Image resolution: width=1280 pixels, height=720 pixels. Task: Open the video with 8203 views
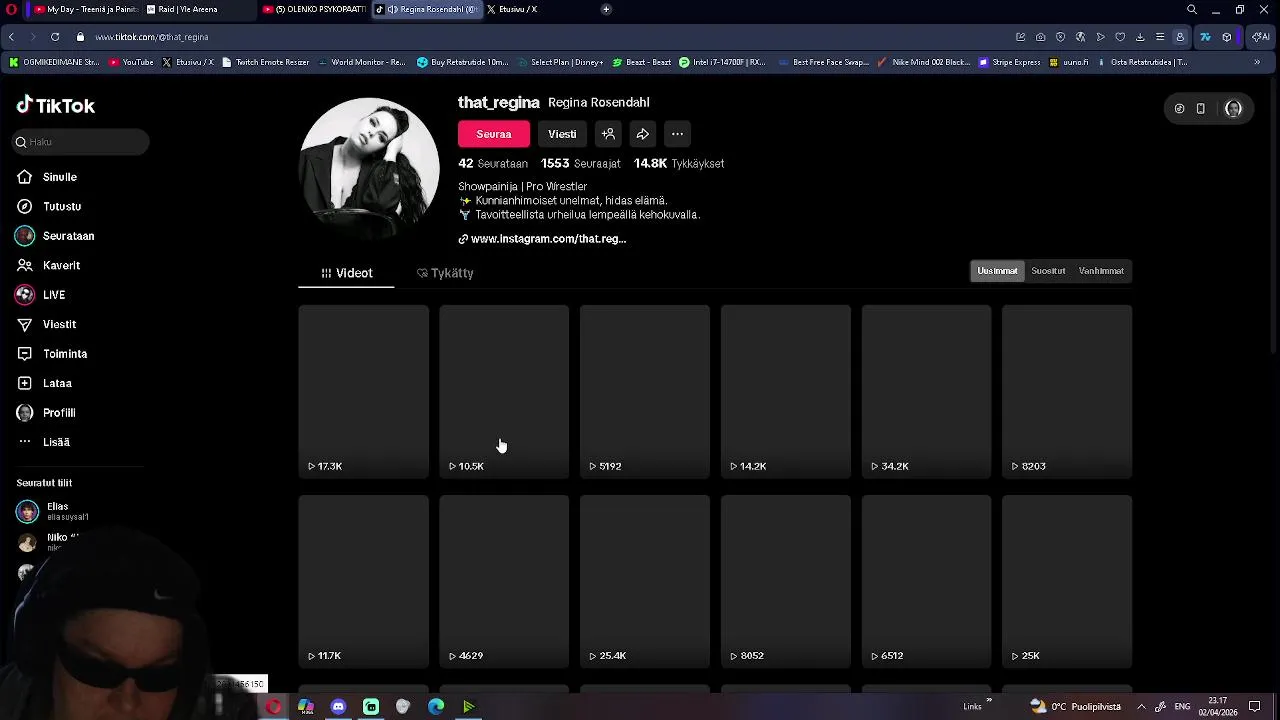point(1067,392)
